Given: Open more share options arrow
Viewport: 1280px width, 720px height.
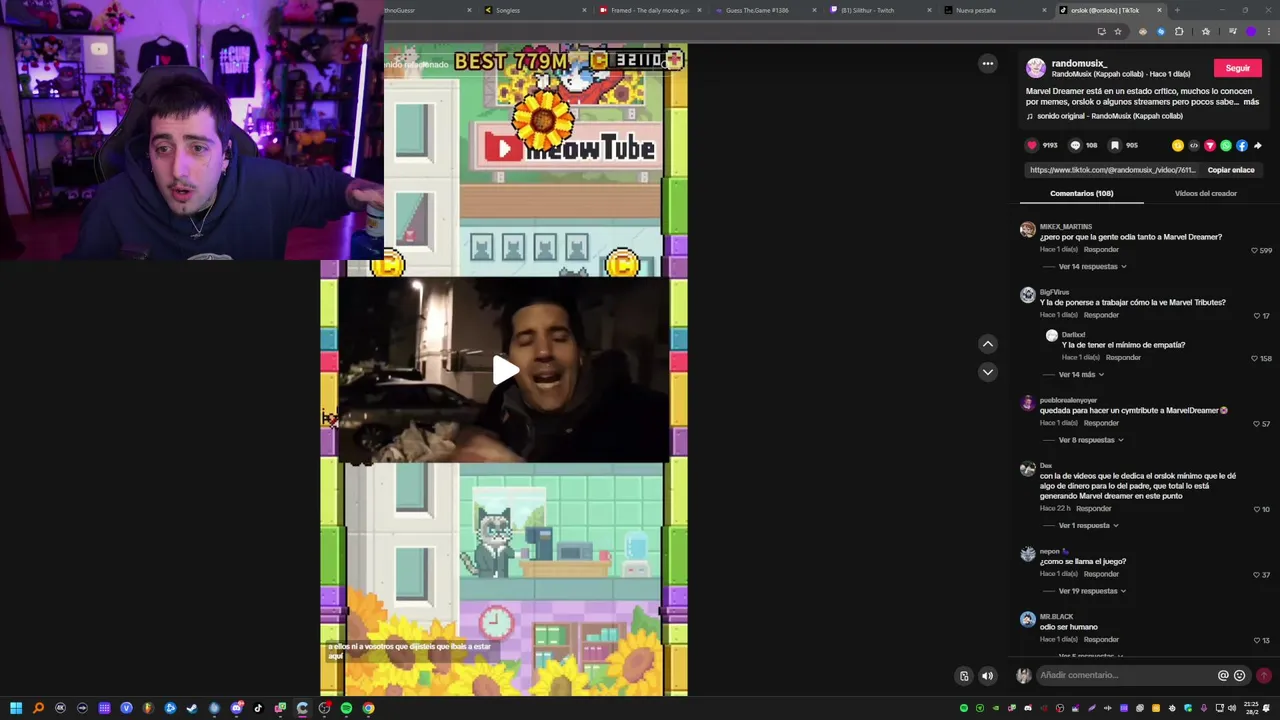Looking at the screenshot, I should [x=1258, y=145].
